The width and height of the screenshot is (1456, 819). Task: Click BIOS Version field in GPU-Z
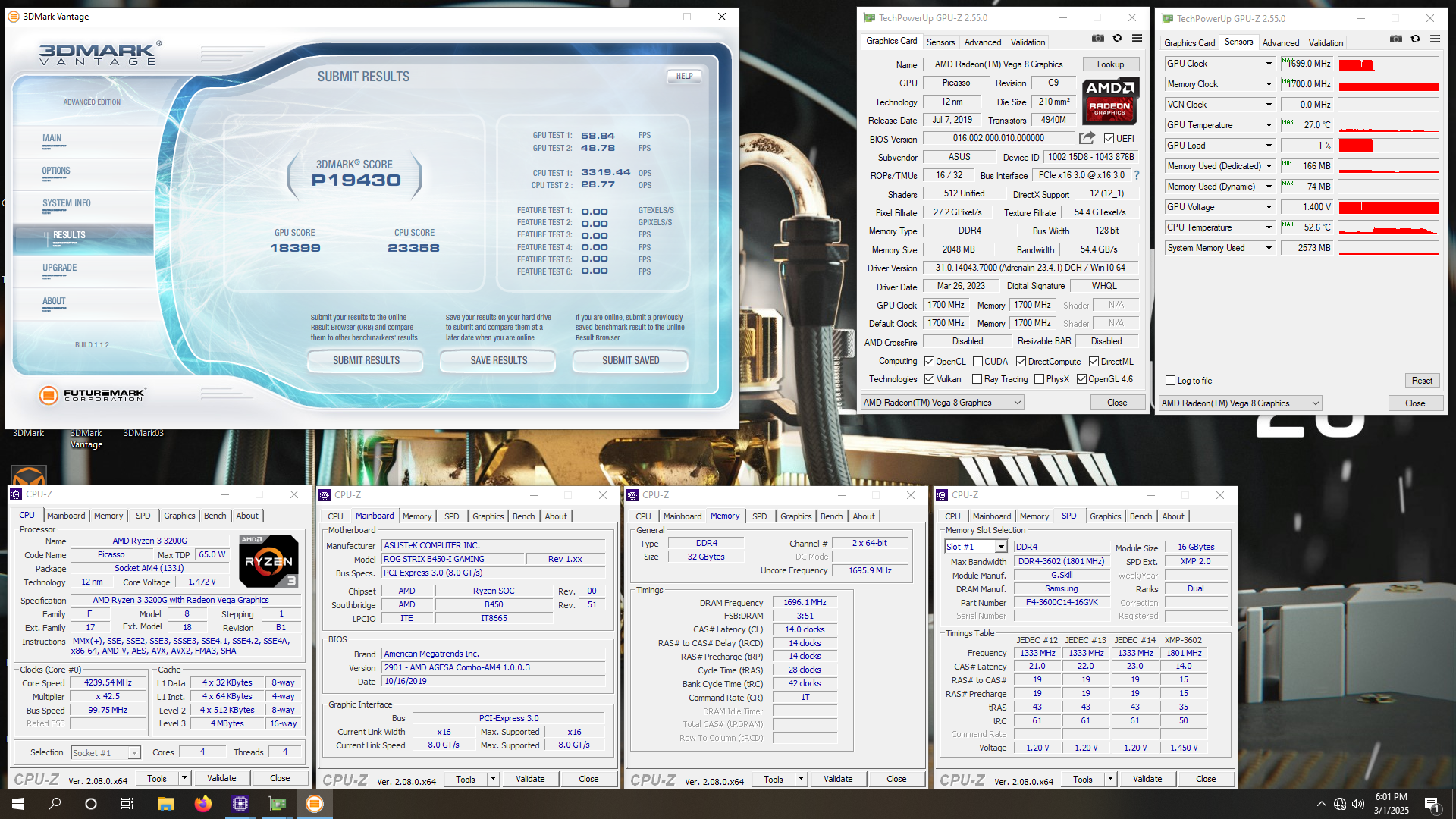pyautogui.click(x=998, y=138)
